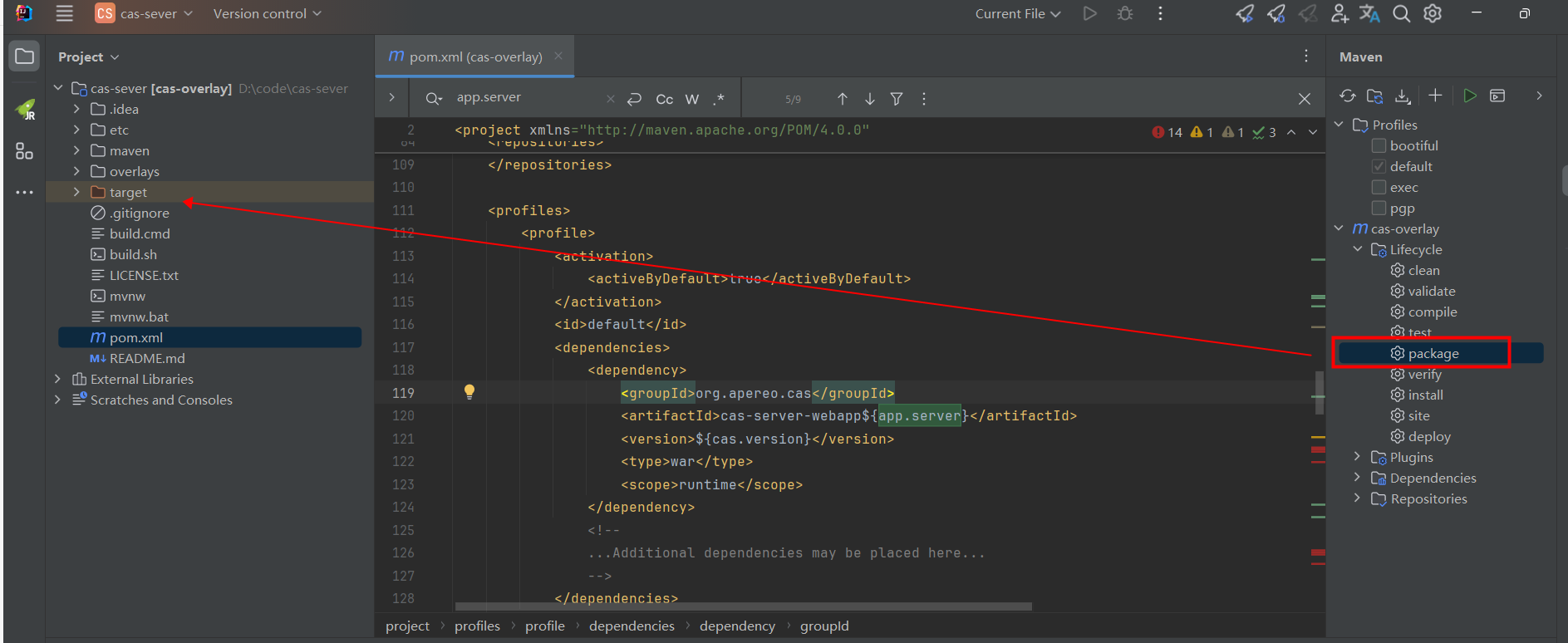Screen dimensions: 1568x643
Task: Click the Maven download sources icon
Action: 1403,96
